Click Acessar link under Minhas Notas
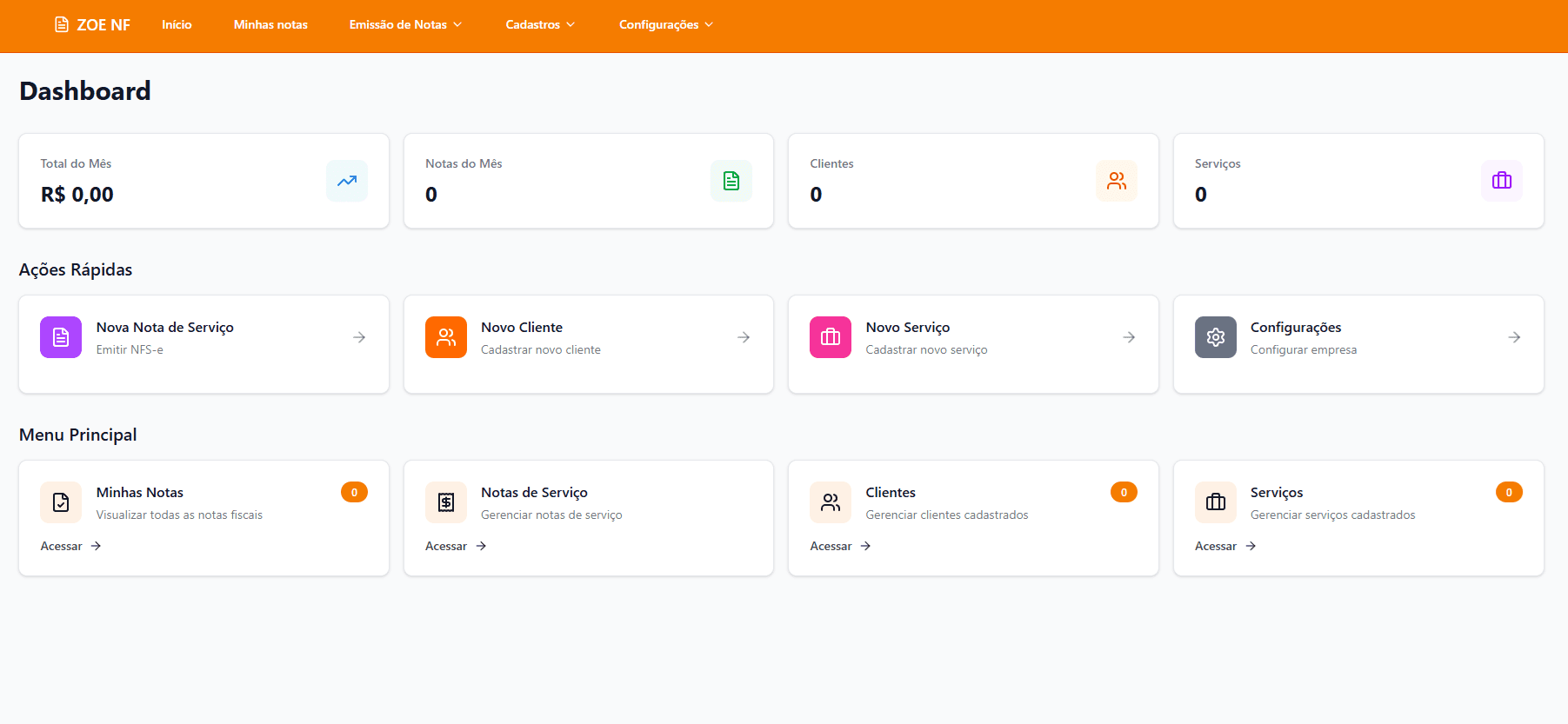 71,546
